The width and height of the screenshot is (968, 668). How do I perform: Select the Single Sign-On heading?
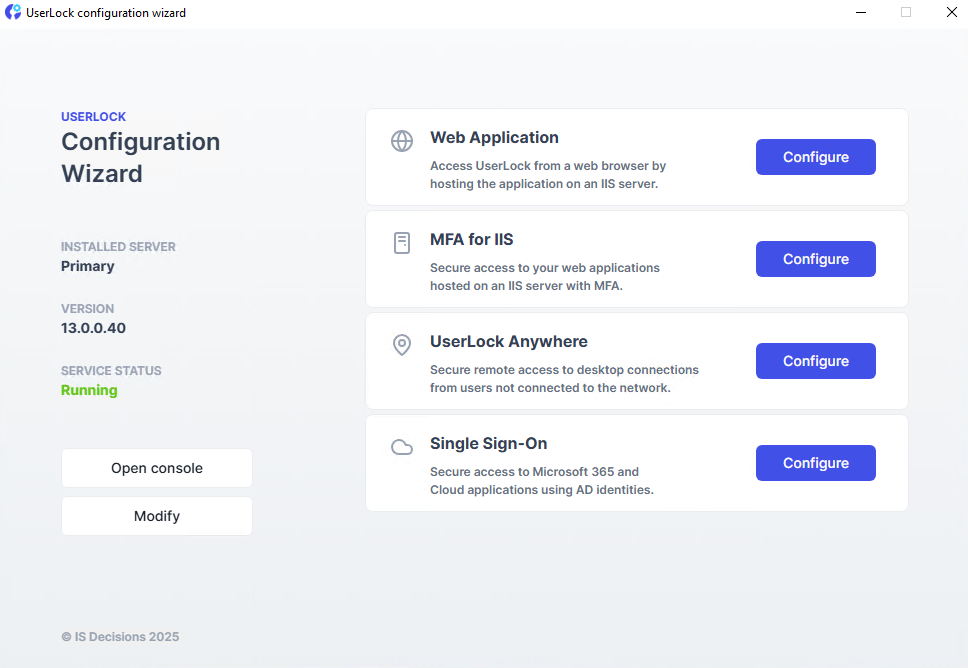(488, 444)
